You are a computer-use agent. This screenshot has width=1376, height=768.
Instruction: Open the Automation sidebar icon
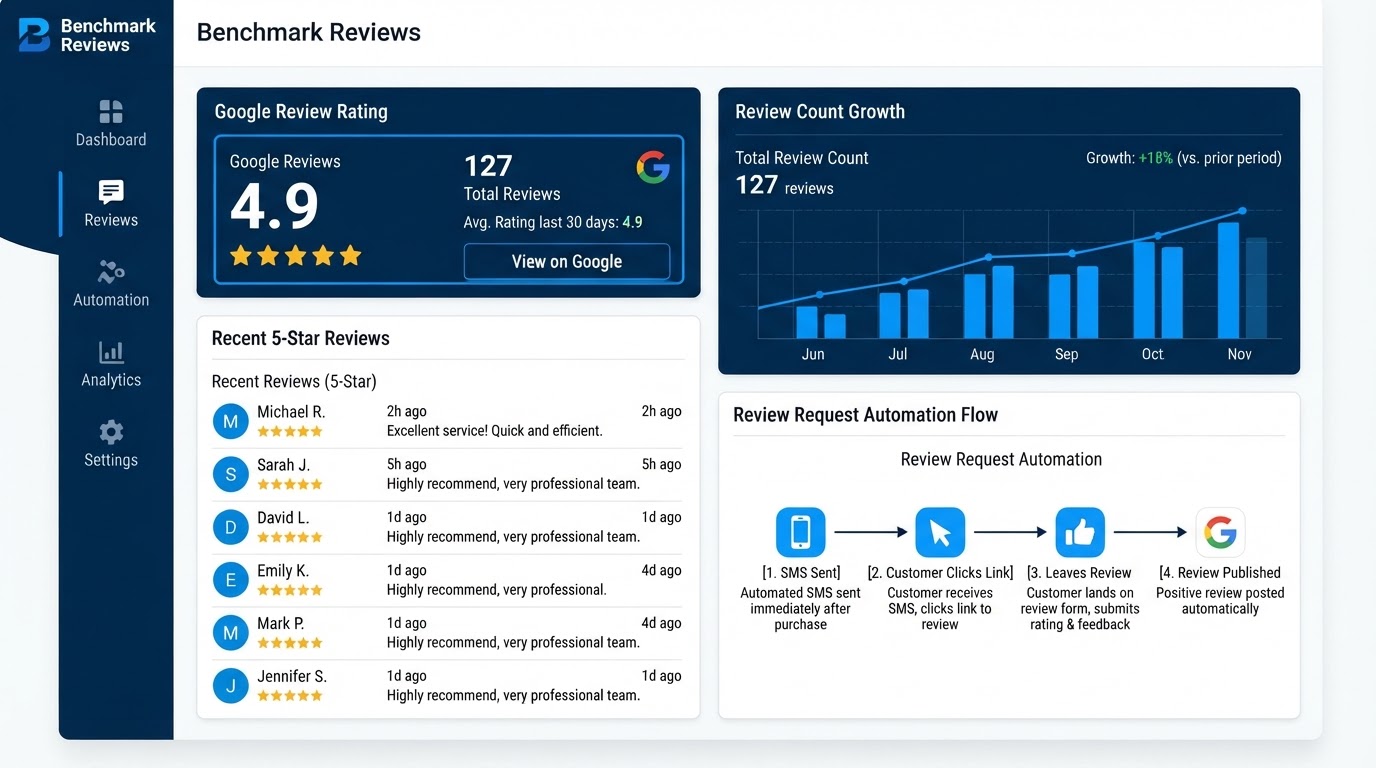(x=111, y=271)
